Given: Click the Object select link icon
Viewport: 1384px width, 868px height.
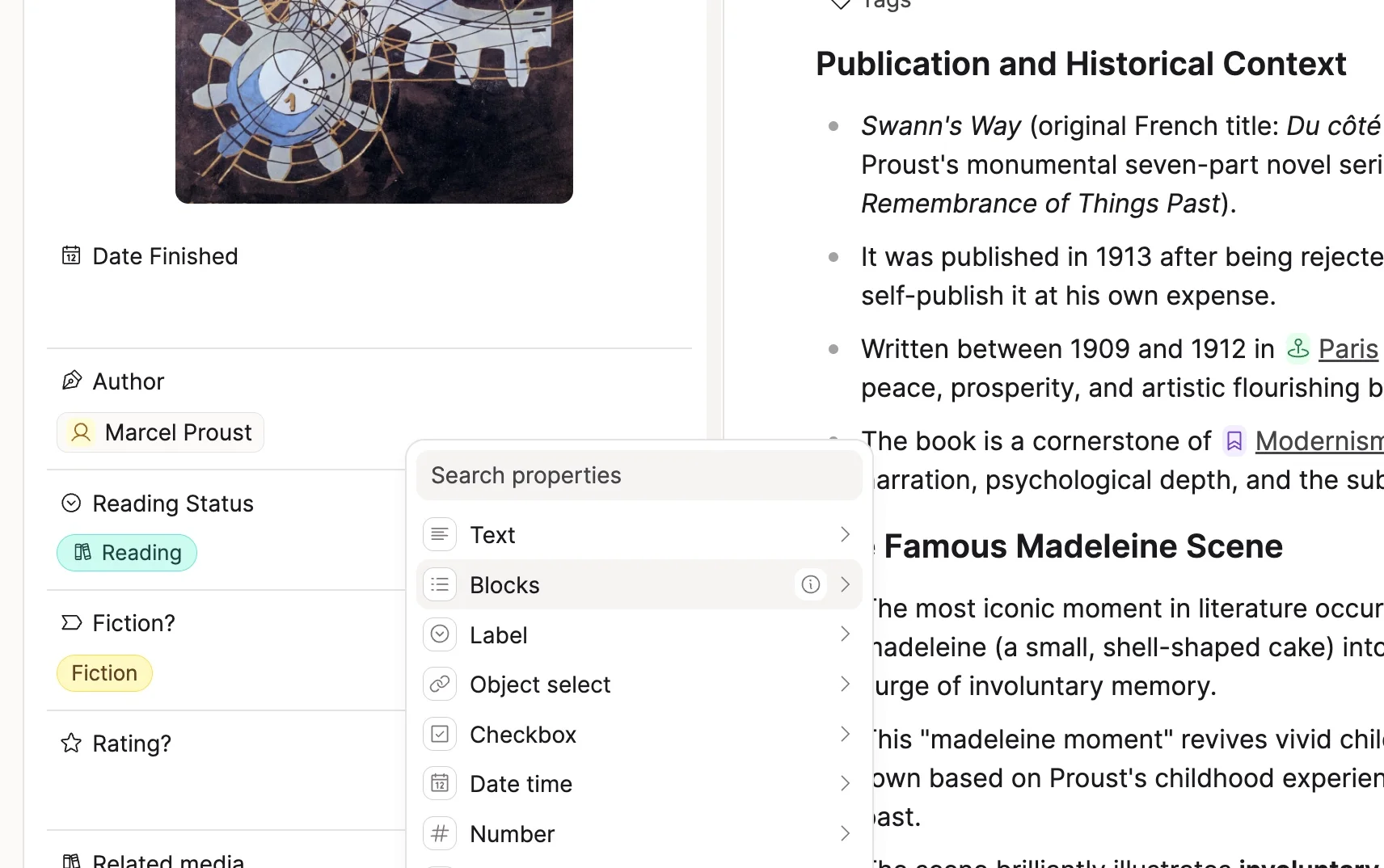Looking at the screenshot, I should coord(440,684).
